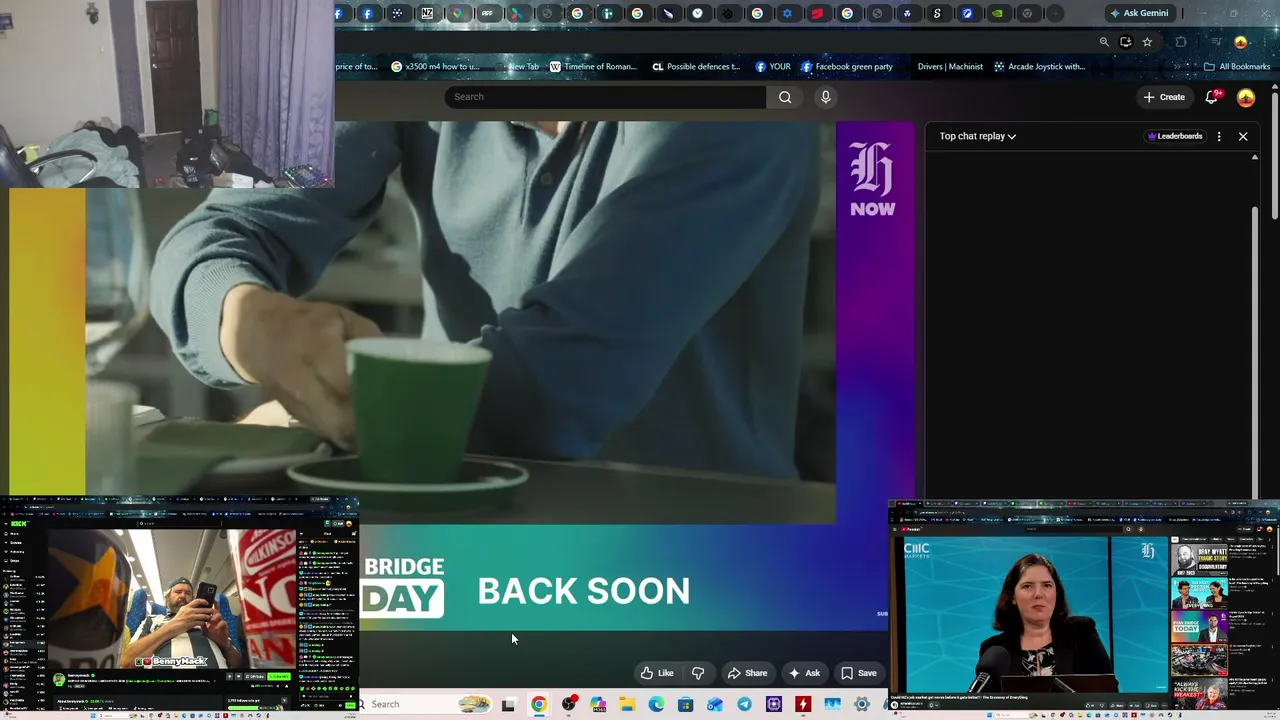Click the Ask button under video

pyautogui.click(x=805, y=673)
